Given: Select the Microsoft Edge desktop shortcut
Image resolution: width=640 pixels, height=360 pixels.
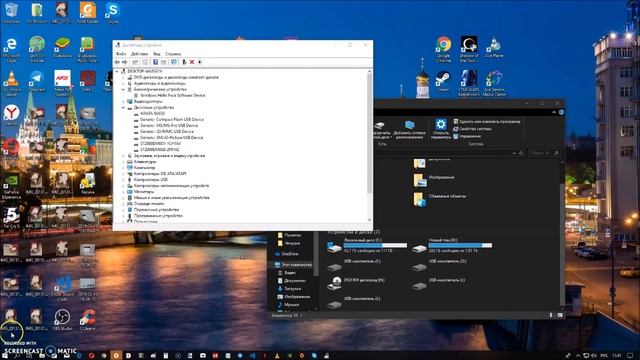Looking at the screenshot, I should click(11, 50).
